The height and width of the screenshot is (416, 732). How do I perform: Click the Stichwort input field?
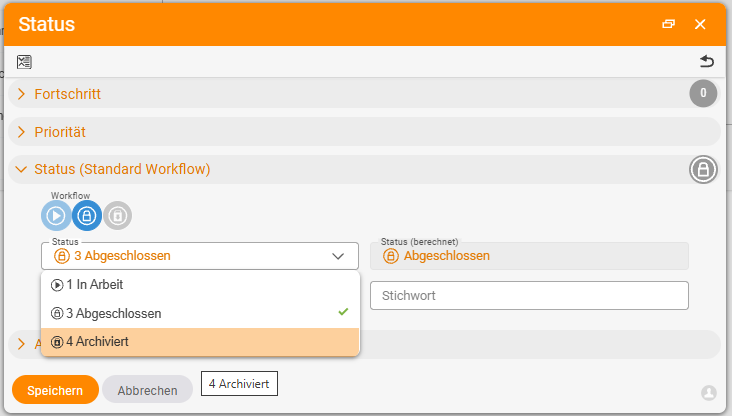(529, 296)
